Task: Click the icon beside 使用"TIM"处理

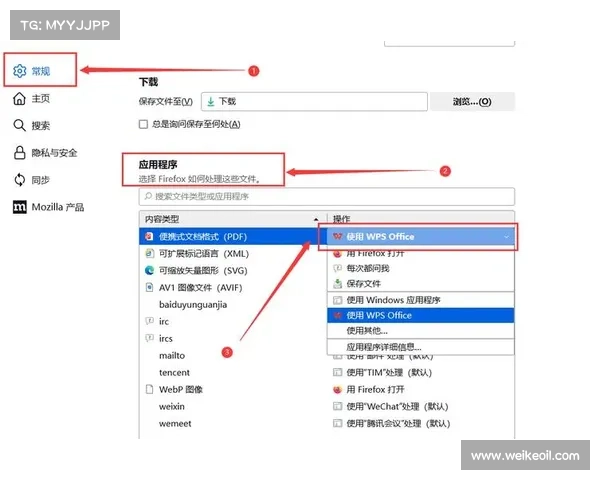Action: [338, 372]
